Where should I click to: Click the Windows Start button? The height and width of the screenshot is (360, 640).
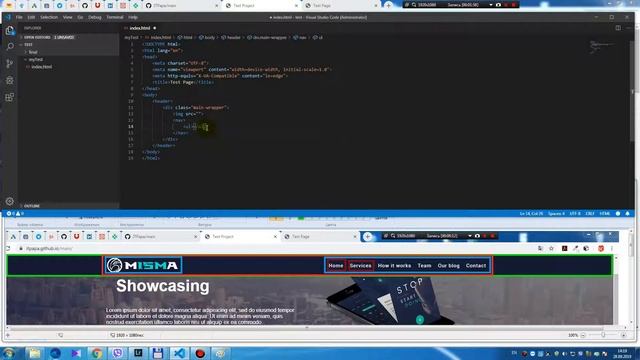pyautogui.click(x=9, y=353)
